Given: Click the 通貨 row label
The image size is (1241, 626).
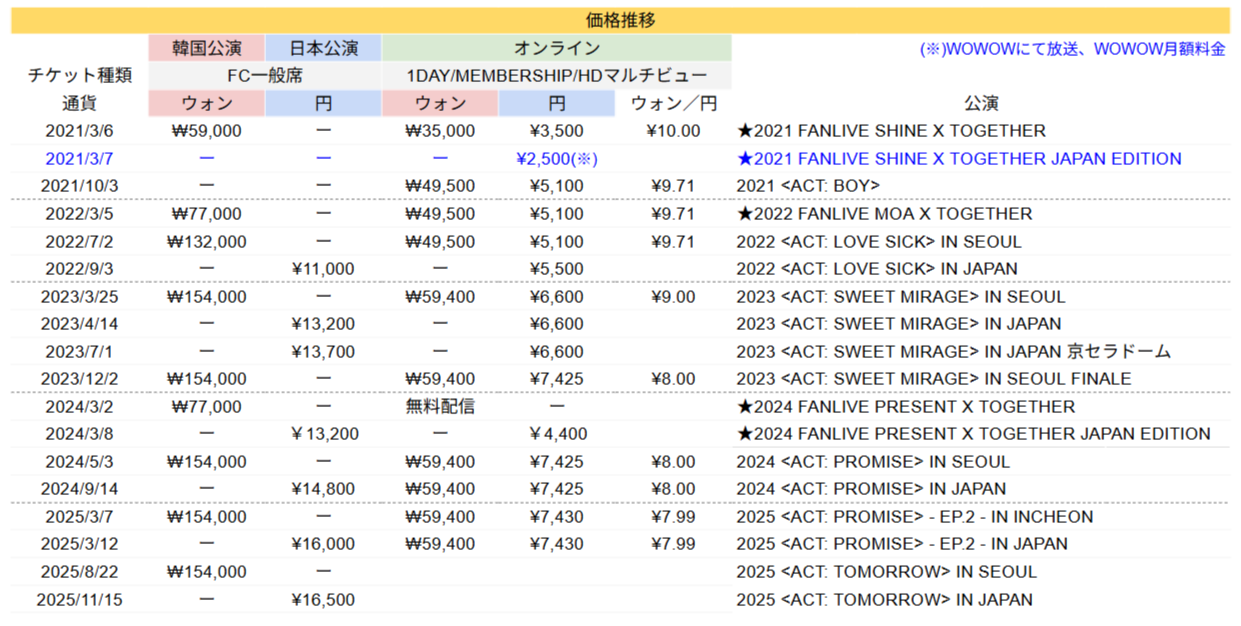Looking at the screenshot, I should 80,103.
